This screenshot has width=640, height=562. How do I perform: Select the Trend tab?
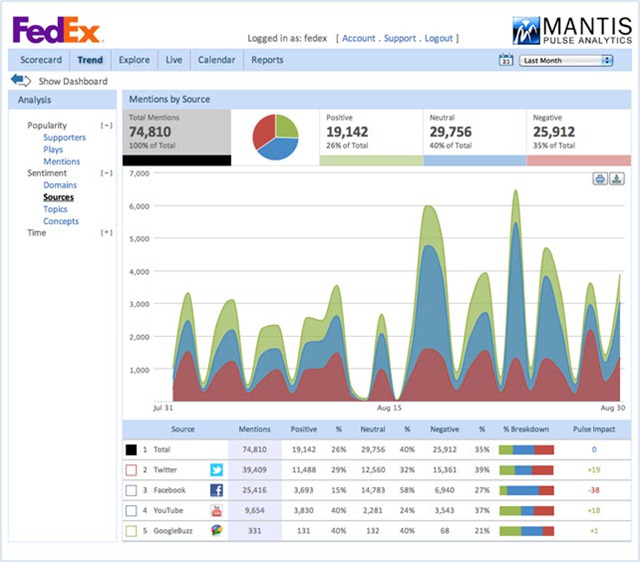coord(90,60)
